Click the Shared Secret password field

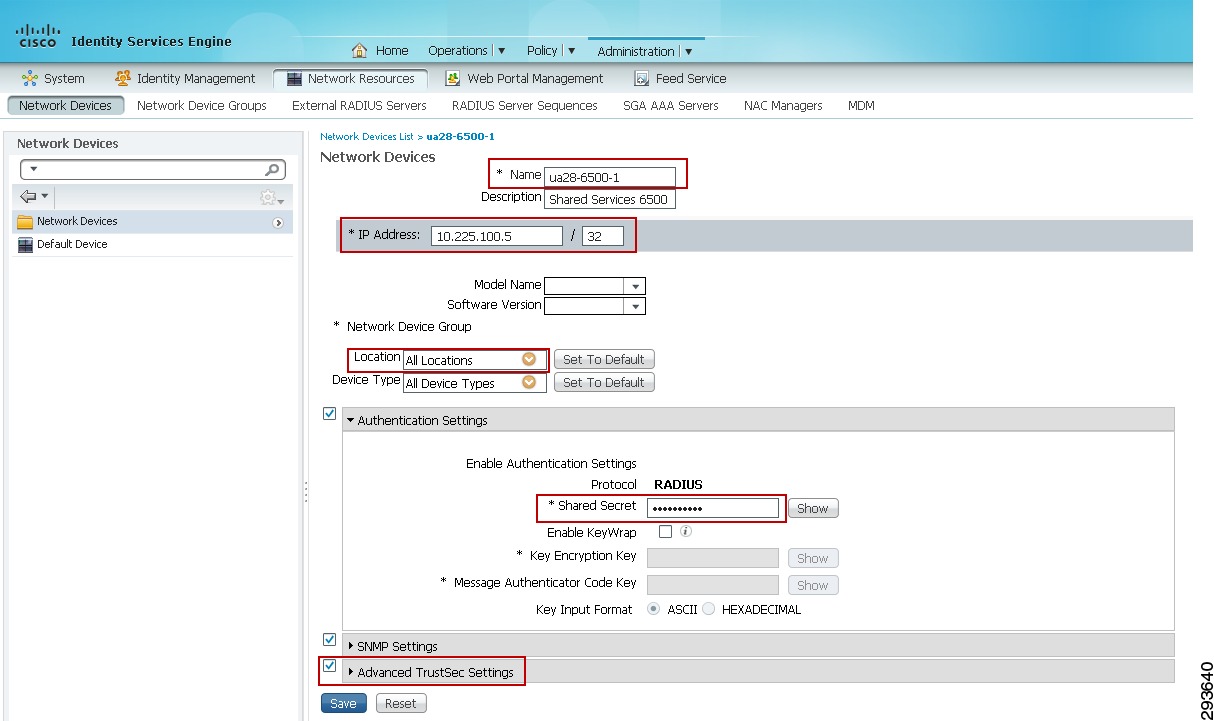pyautogui.click(x=713, y=508)
